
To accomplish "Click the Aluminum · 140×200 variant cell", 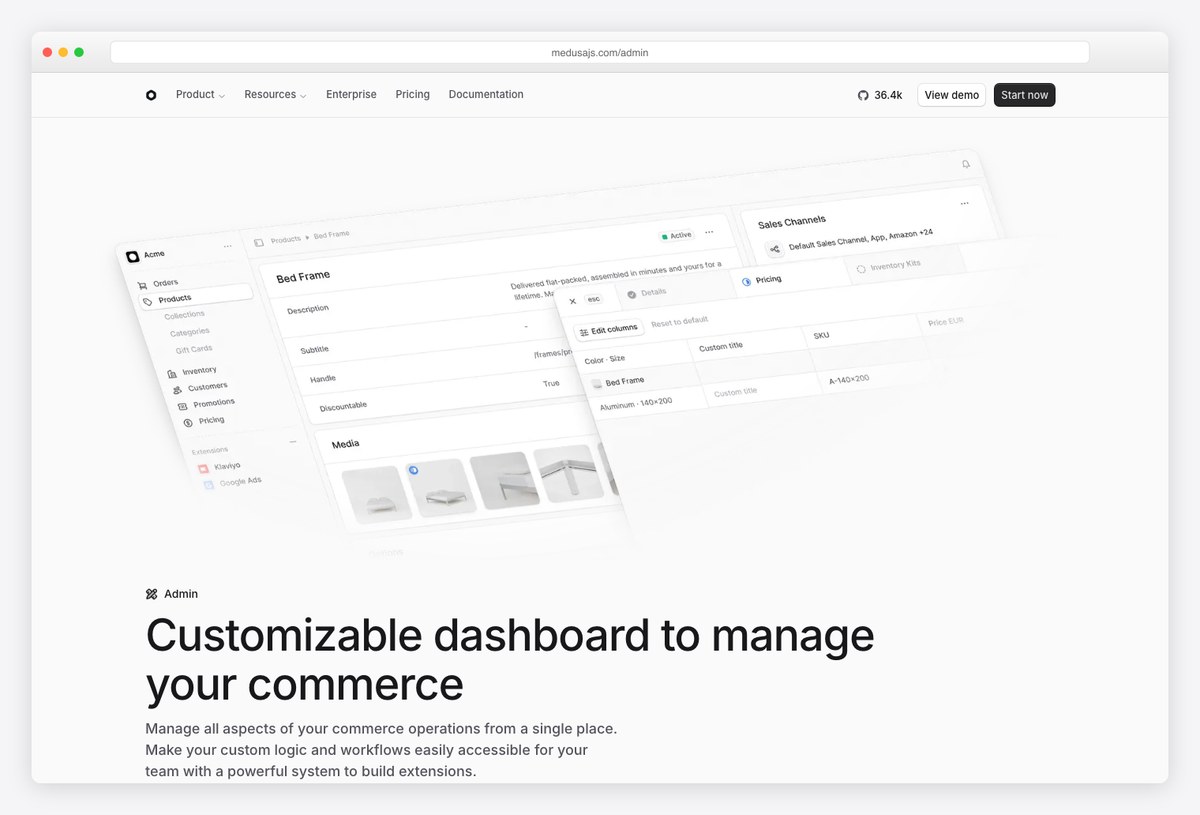I will [636, 402].
